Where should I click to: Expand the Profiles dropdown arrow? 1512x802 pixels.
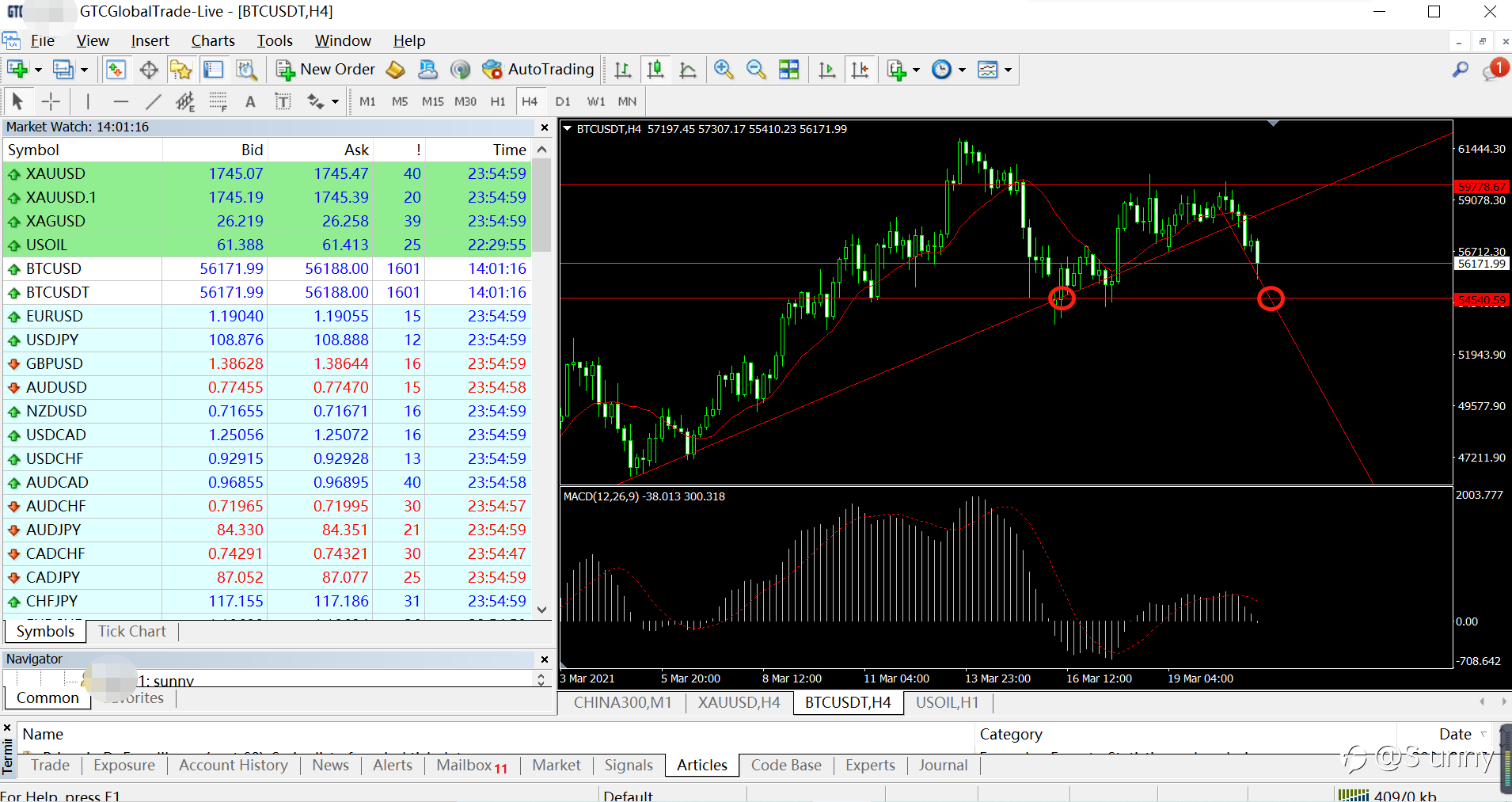pos(84,70)
